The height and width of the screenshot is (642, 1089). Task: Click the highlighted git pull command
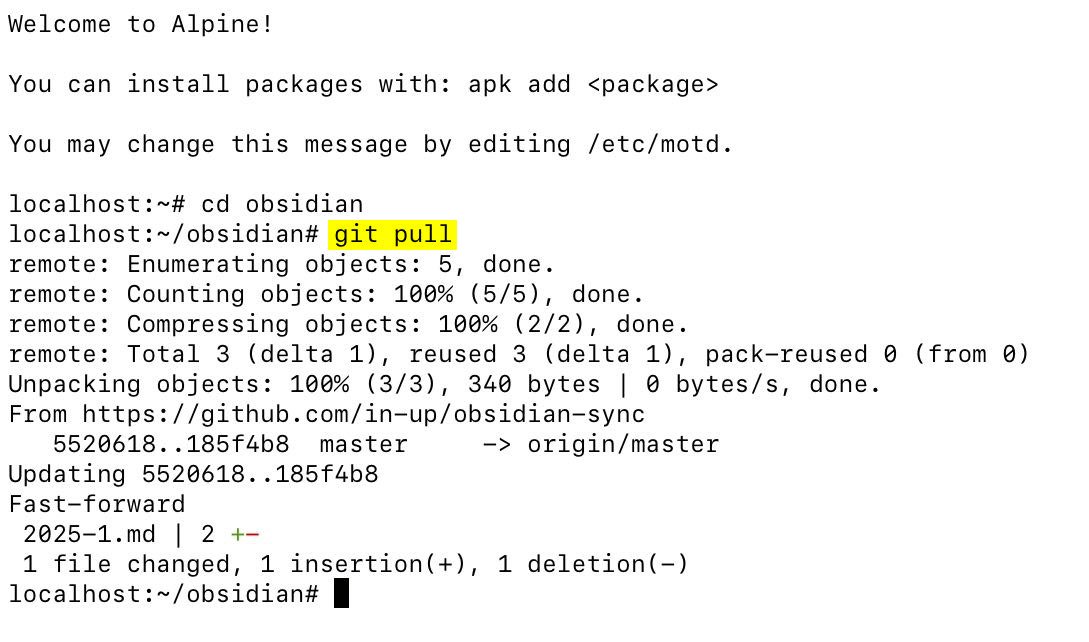click(392, 234)
